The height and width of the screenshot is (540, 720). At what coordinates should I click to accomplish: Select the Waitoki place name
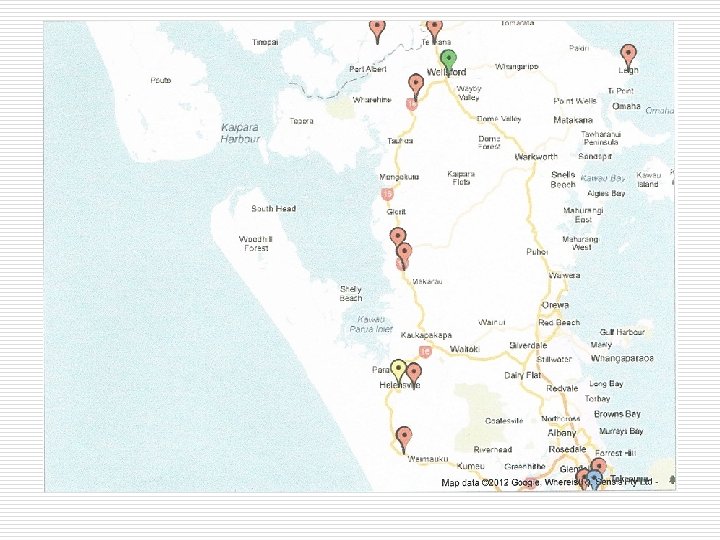465,349
